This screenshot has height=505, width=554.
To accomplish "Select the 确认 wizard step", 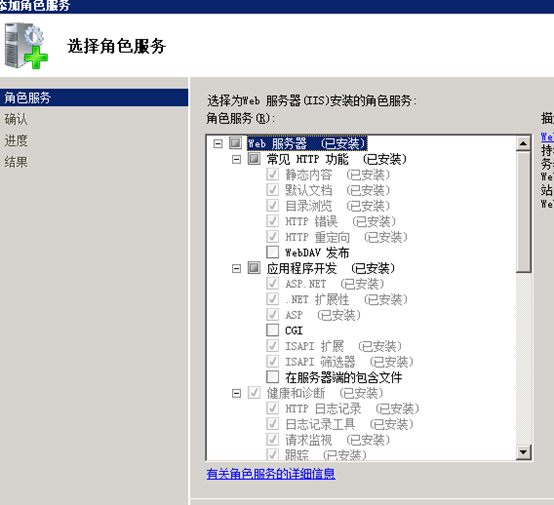I will tap(16, 119).
